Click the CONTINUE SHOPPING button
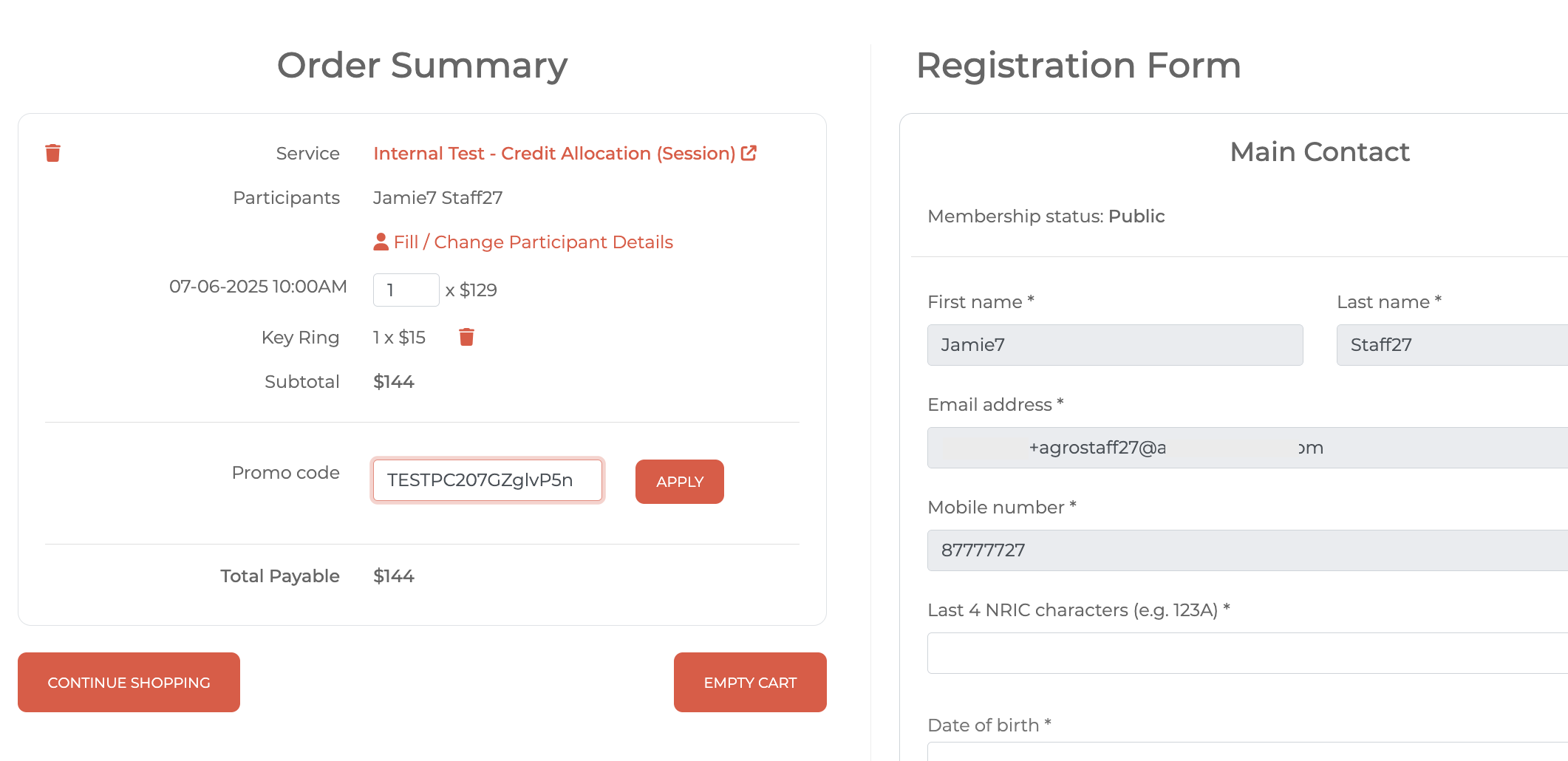 129,682
